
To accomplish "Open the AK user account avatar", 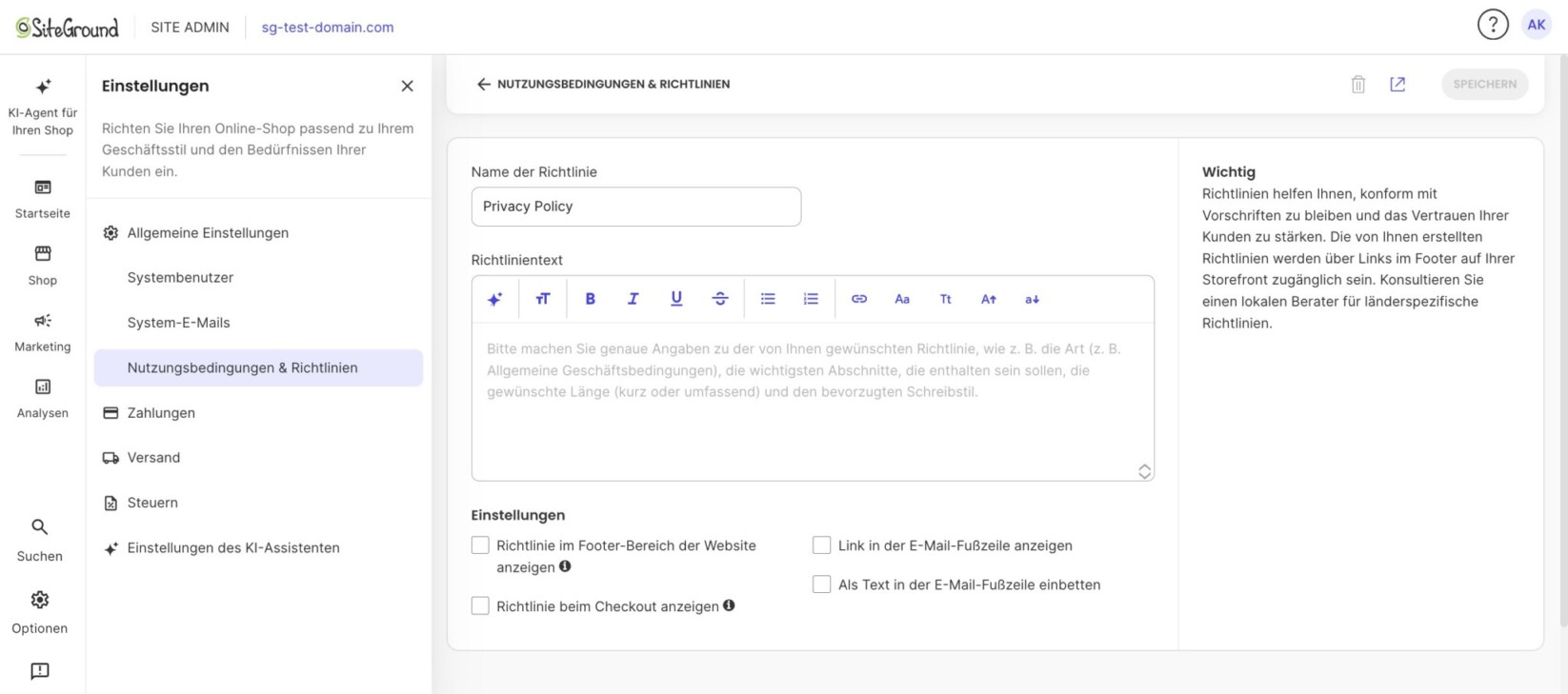I will (1537, 25).
